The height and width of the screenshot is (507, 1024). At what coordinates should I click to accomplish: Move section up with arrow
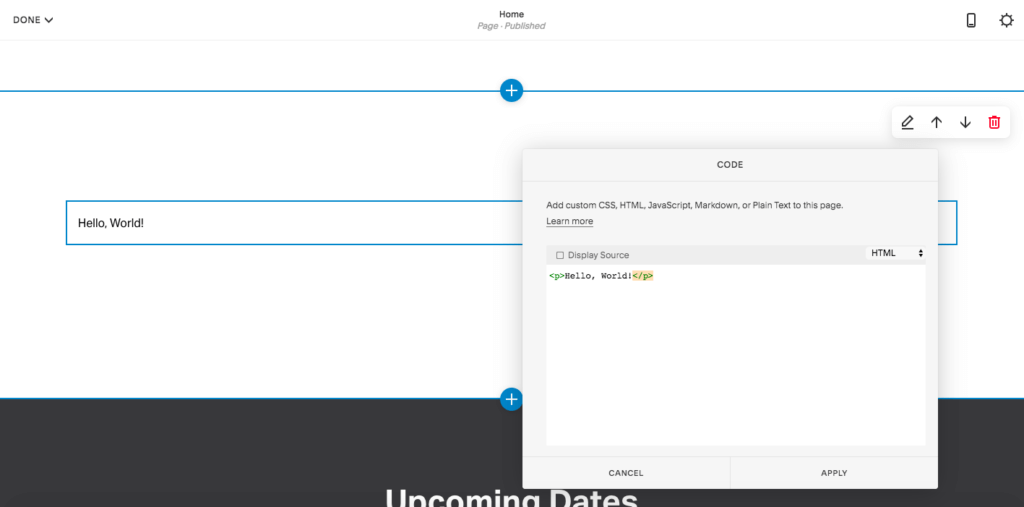tap(936, 122)
